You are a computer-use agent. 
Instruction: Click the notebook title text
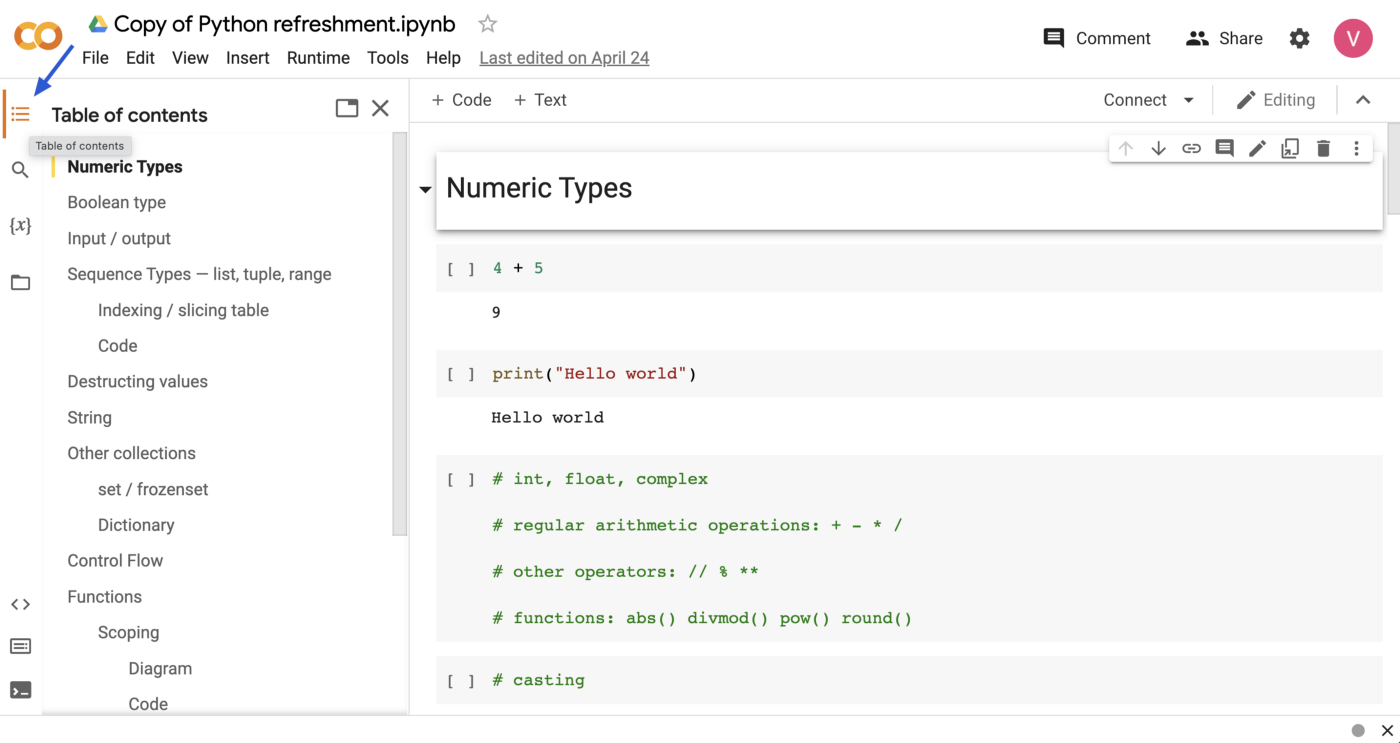[x=284, y=23]
